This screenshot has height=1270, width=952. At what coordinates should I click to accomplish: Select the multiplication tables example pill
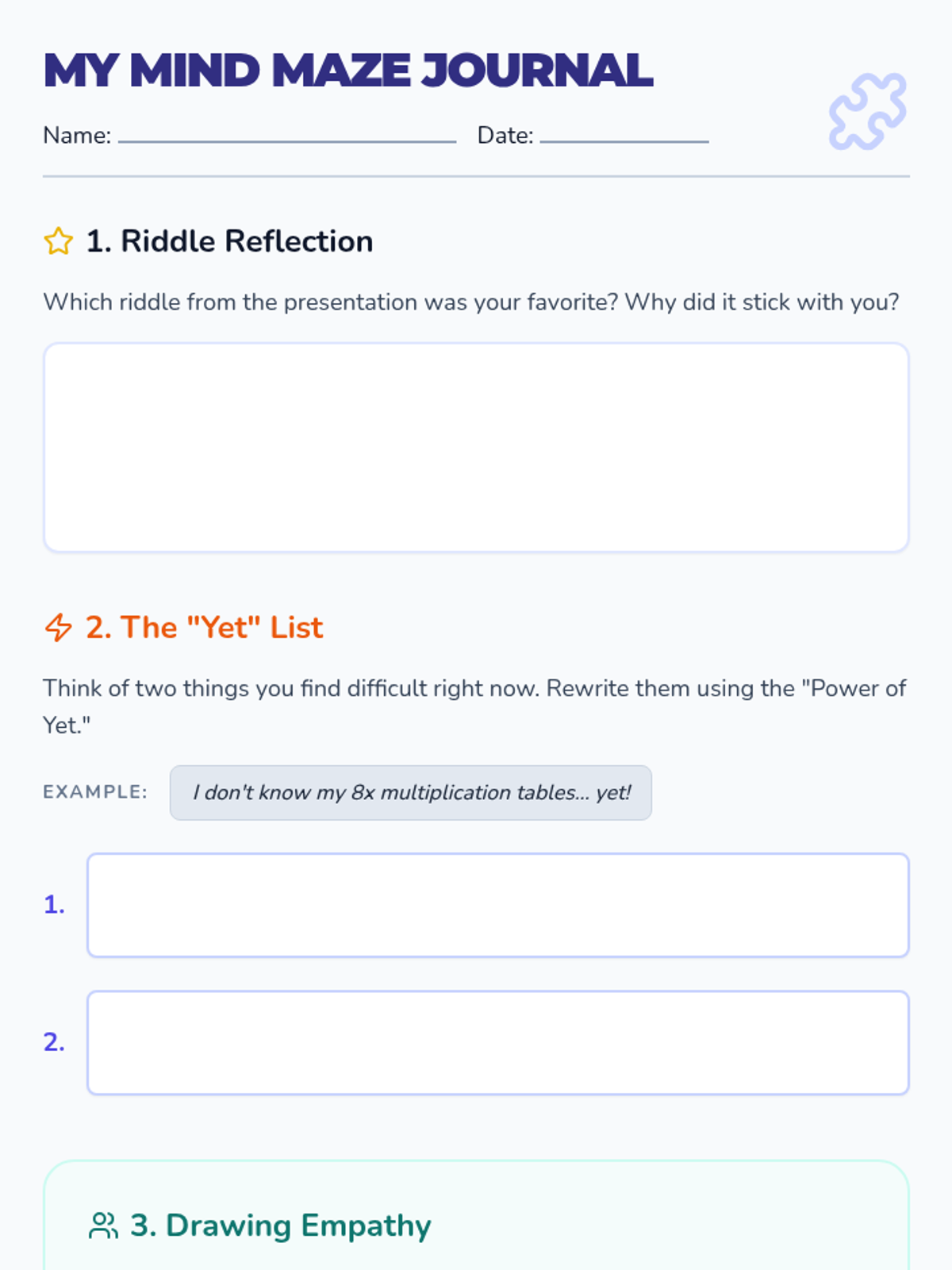pyautogui.click(x=411, y=793)
